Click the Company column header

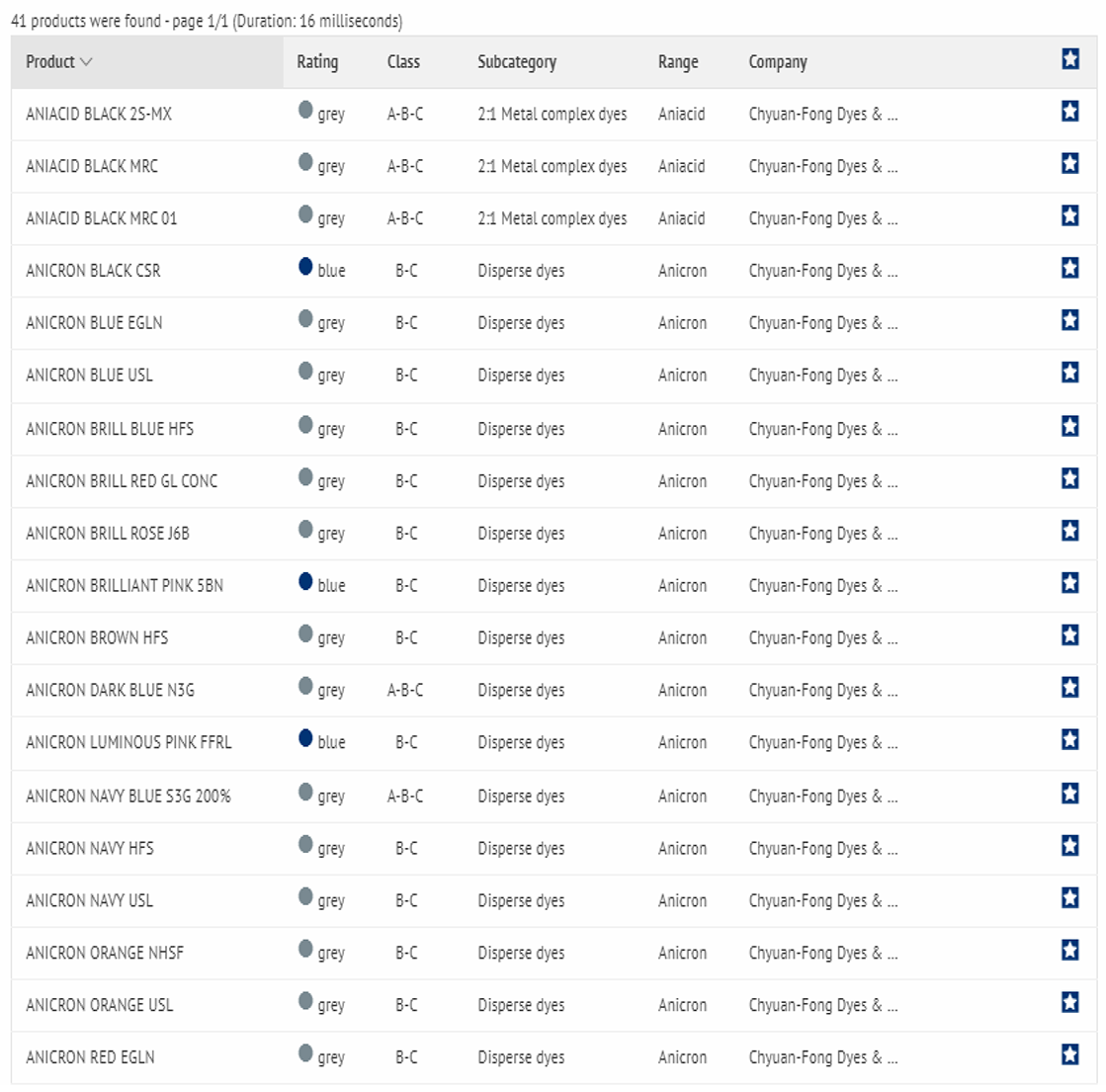[778, 62]
